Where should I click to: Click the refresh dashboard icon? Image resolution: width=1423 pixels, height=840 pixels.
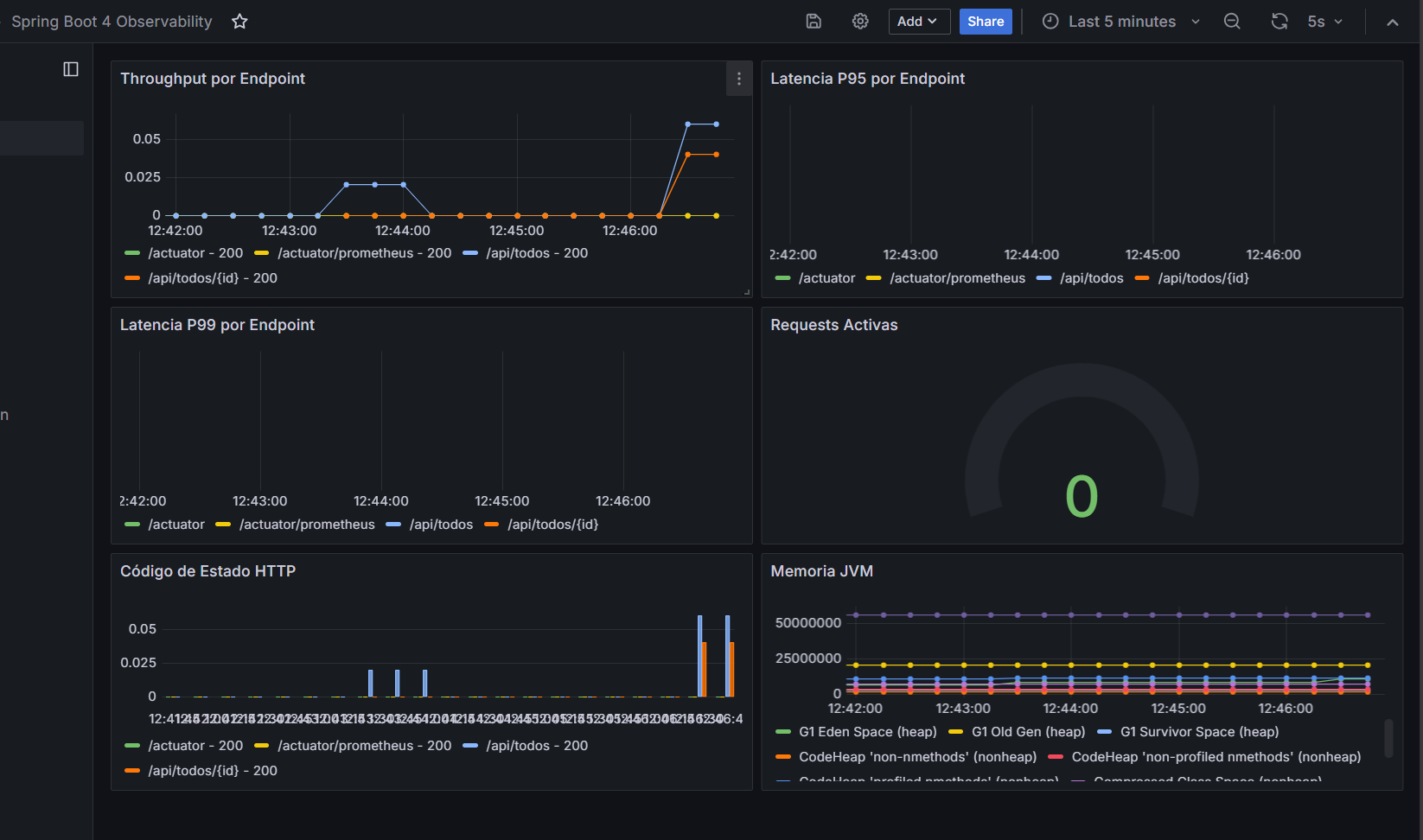(x=1279, y=21)
